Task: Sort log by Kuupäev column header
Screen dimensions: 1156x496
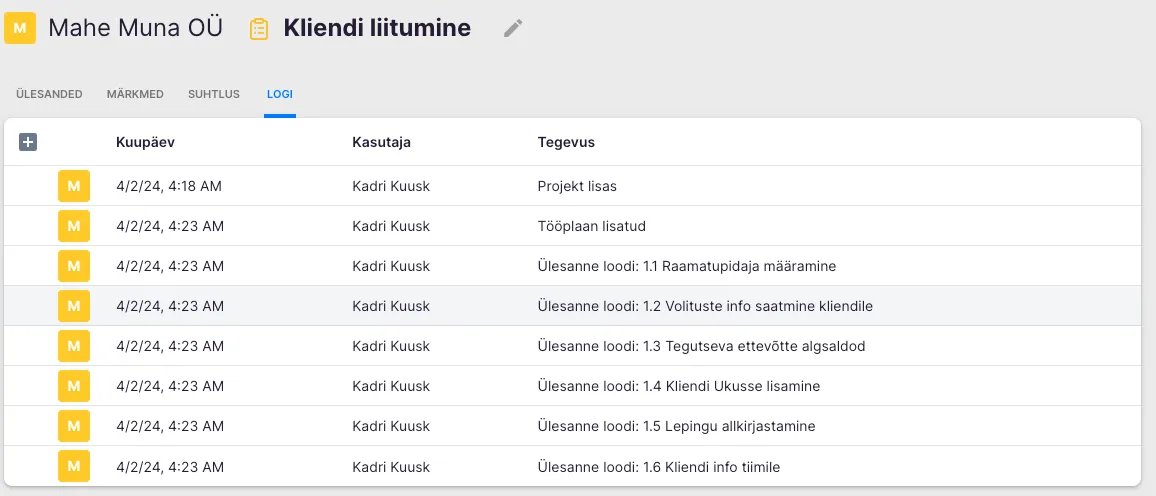Action: point(146,142)
